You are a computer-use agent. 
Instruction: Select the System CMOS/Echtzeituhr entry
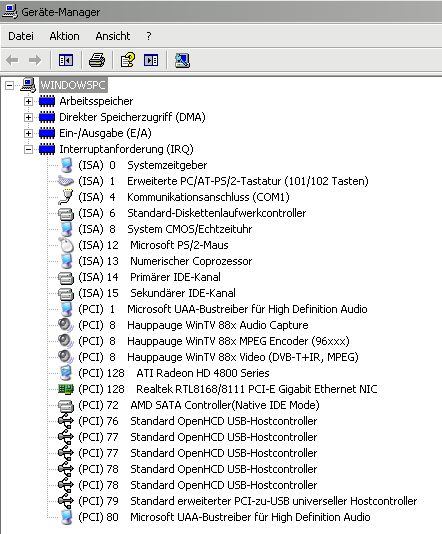pyautogui.click(x=165, y=229)
